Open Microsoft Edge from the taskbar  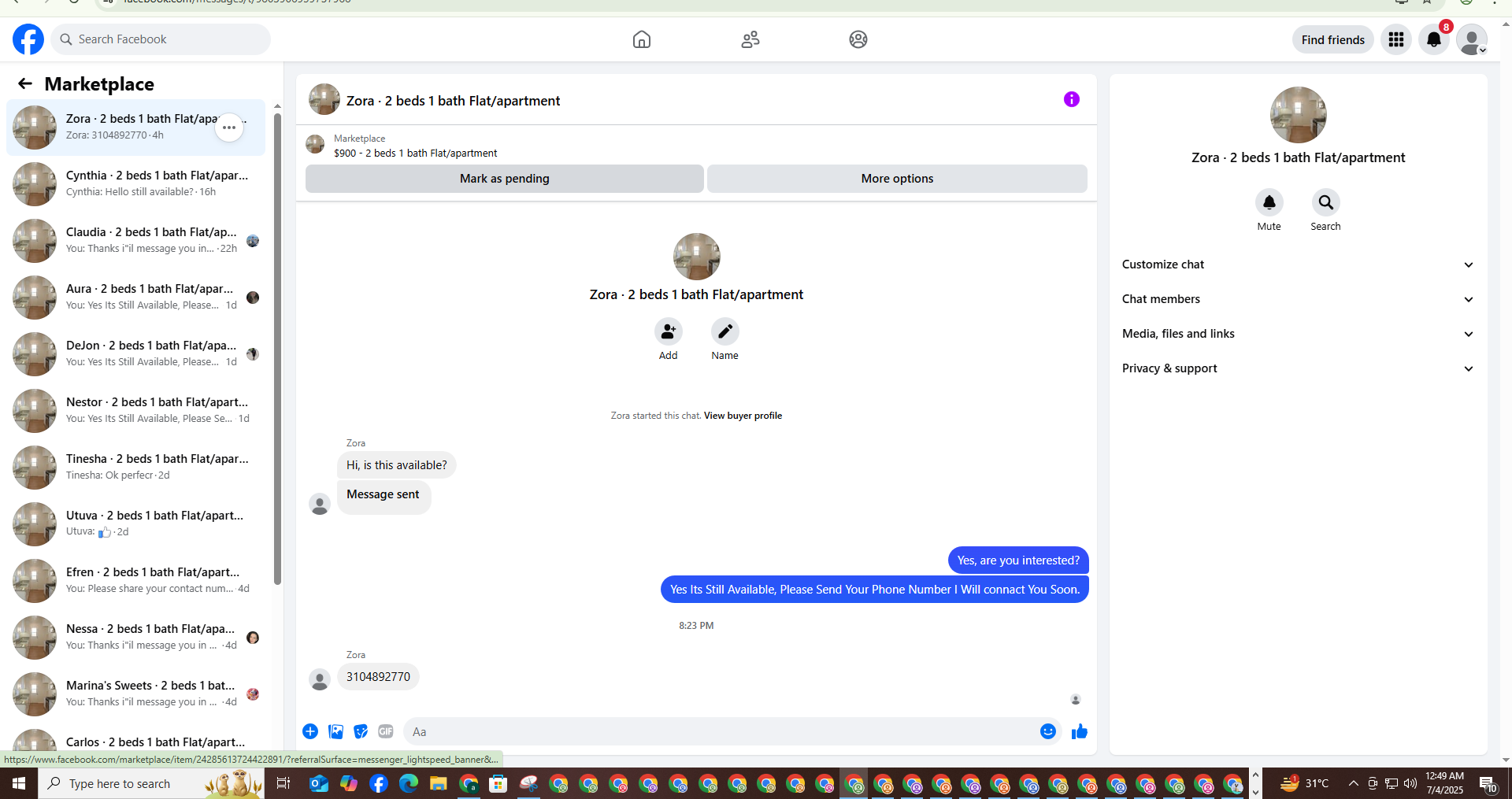coord(408,783)
